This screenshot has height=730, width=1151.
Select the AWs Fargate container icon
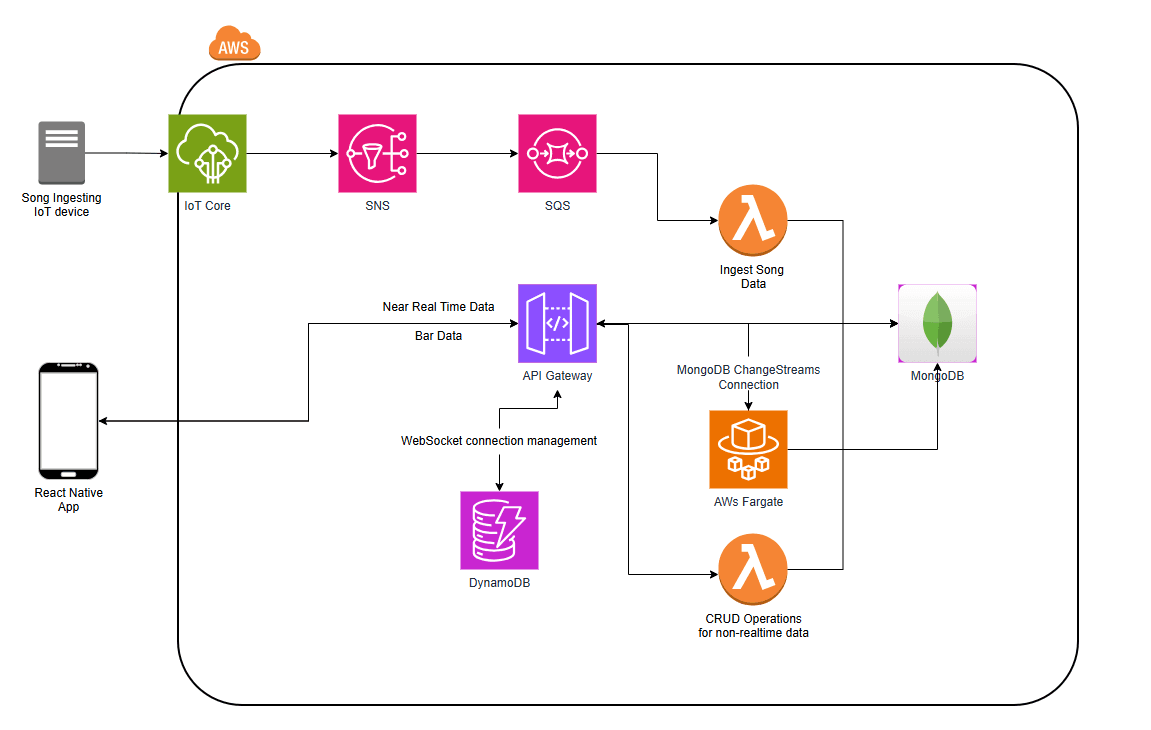[748, 449]
